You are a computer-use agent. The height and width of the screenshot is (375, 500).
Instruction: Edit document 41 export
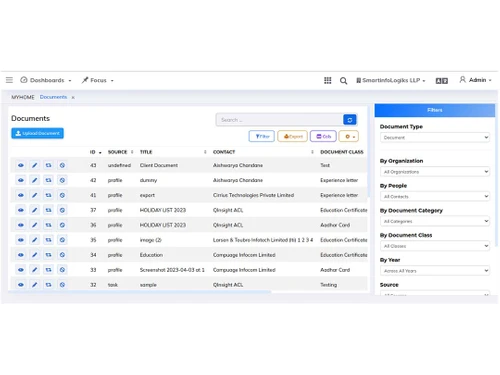(x=35, y=195)
